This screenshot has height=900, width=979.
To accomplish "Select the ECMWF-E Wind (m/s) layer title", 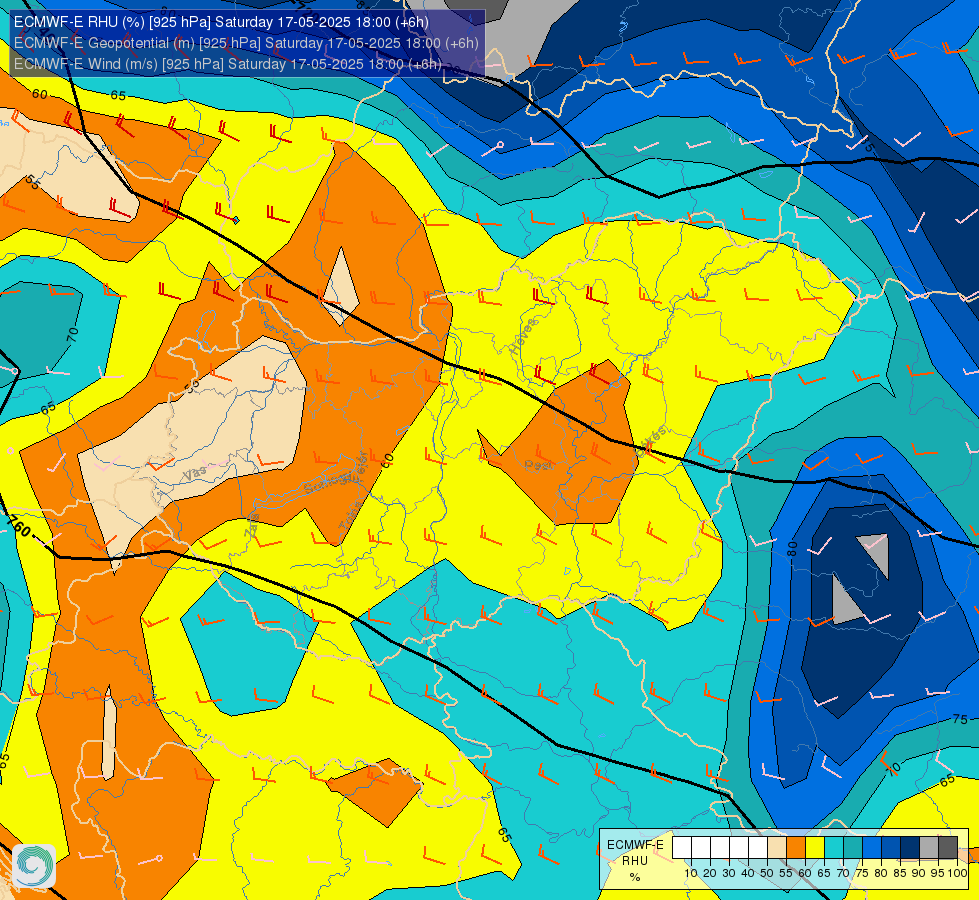I will (227, 64).
